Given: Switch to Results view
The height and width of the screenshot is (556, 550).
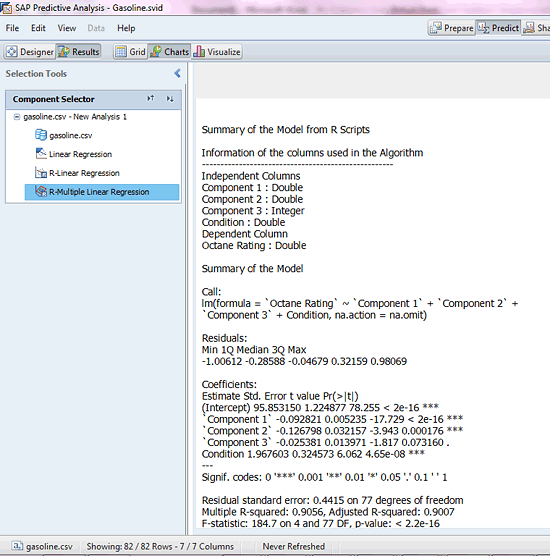Looking at the screenshot, I should pyautogui.click(x=79, y=52).
